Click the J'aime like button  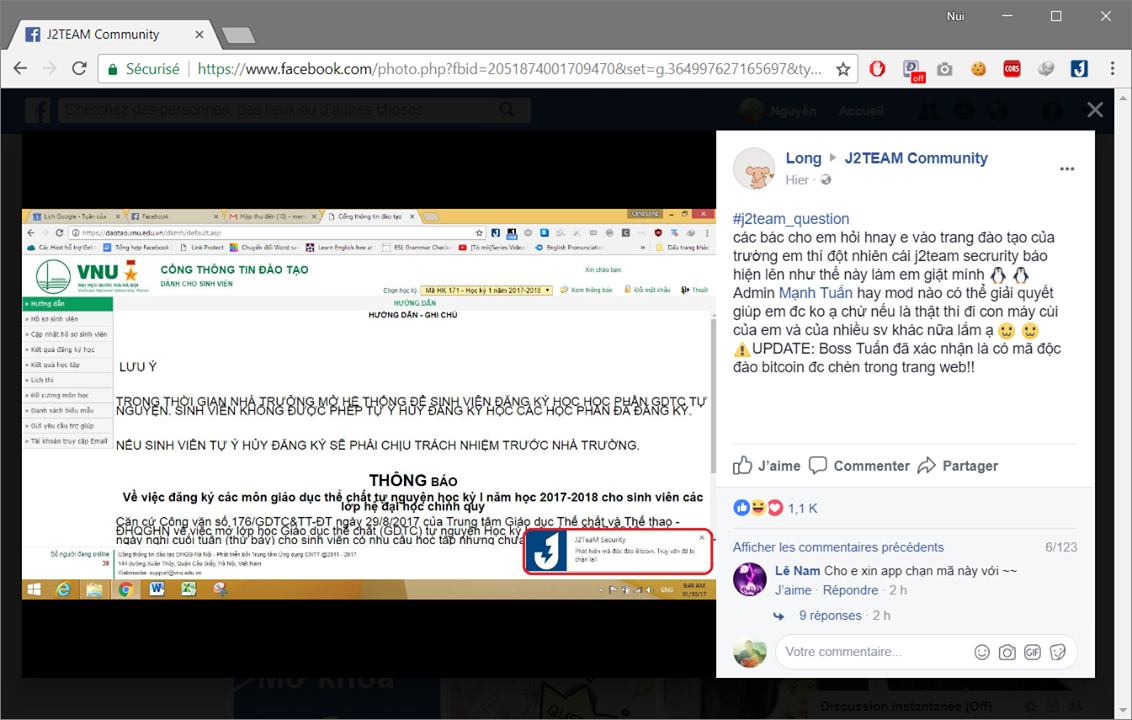[x=767, y=466]
